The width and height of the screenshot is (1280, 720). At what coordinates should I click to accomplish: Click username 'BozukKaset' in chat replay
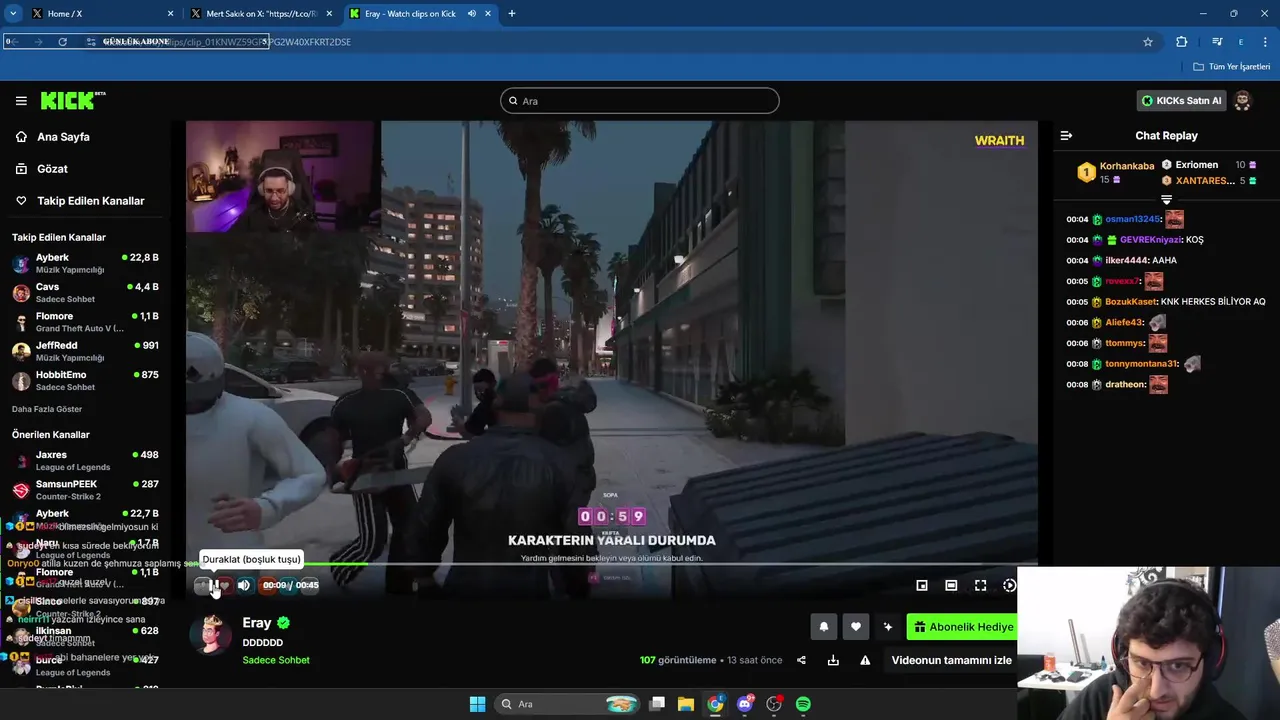coord(1130,302)
